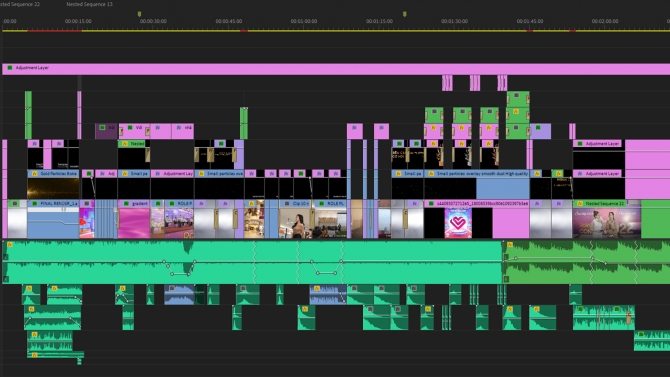The image size is (670, 377).
Task: Click the green badge on a4409307271265 clip
Action: [431, 204]
